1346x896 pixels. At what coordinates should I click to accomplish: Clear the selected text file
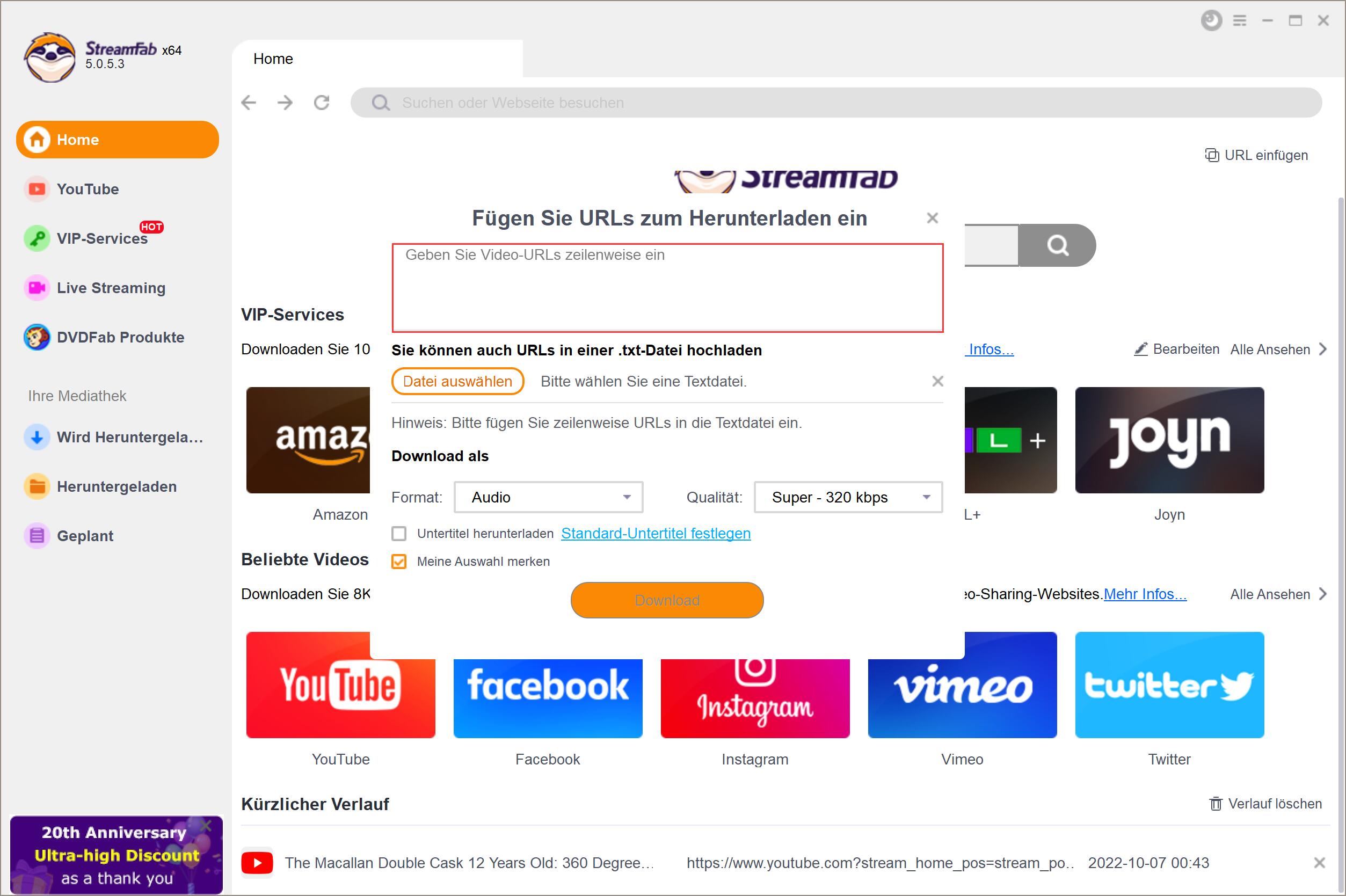point(937,381)
